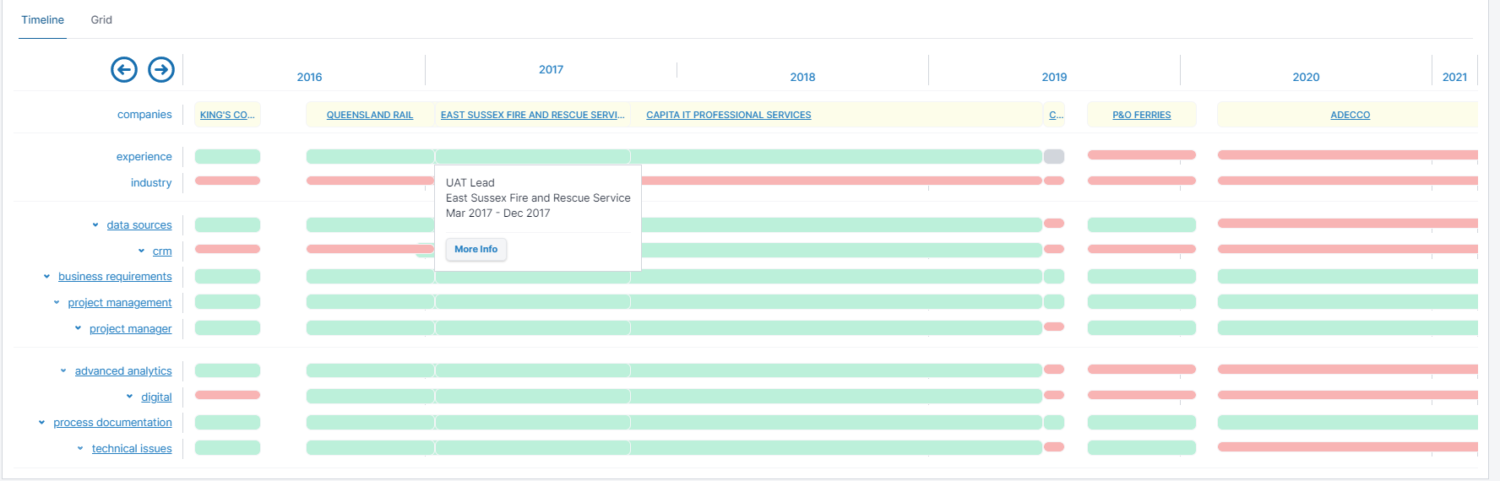Switch to the Grid tab
This screenshot has height=481, width=1500.
pyautogui.click(x=101, y=20)
